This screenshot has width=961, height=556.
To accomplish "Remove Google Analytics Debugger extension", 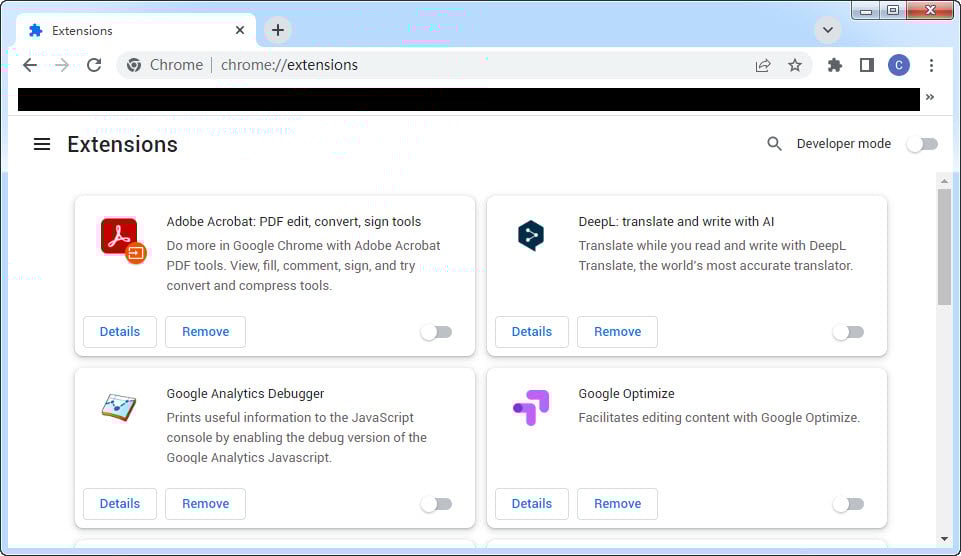I will point(205,504).
